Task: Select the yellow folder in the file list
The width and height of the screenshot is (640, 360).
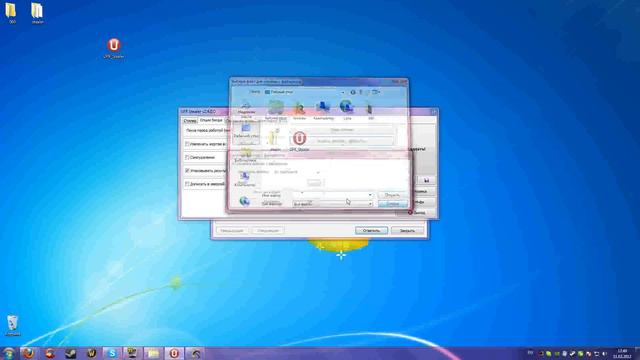Action: coord(275,139)
